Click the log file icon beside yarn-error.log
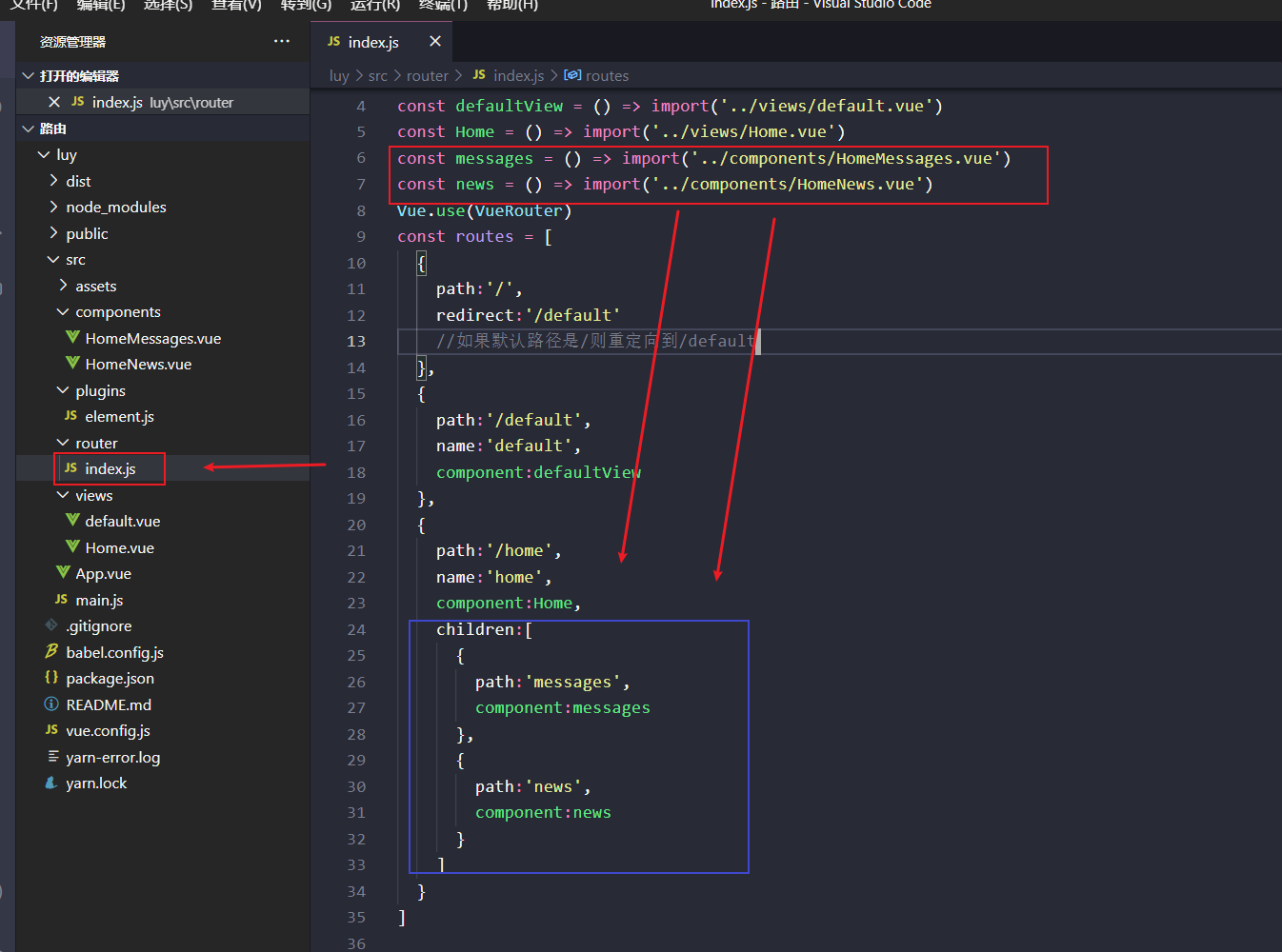This screenshot has height=952, width=1282. point(53,757)
